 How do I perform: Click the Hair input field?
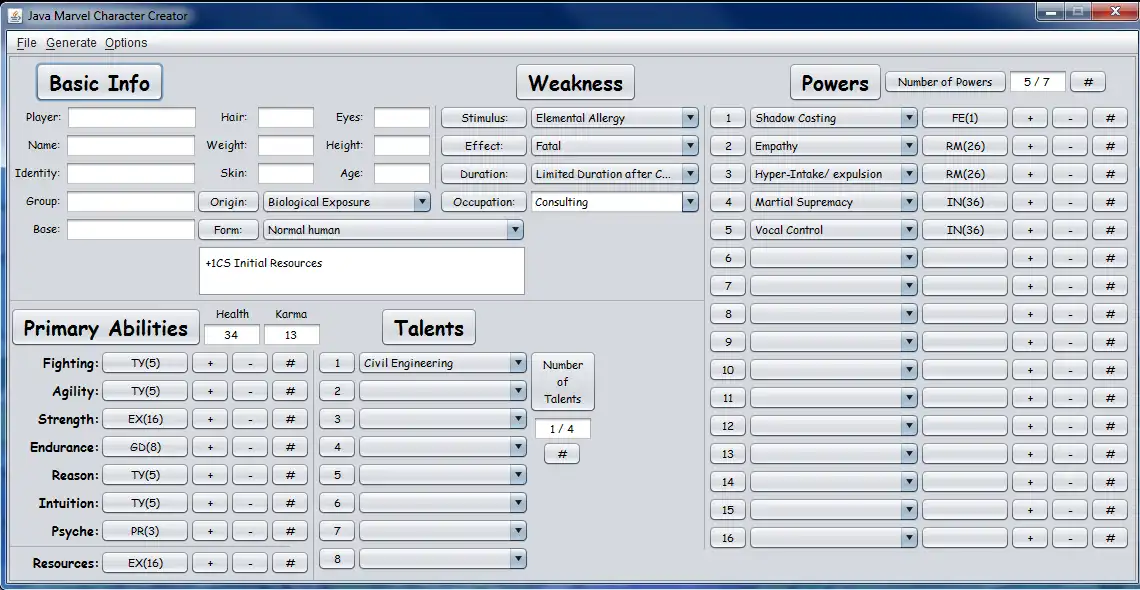(286, 117)
